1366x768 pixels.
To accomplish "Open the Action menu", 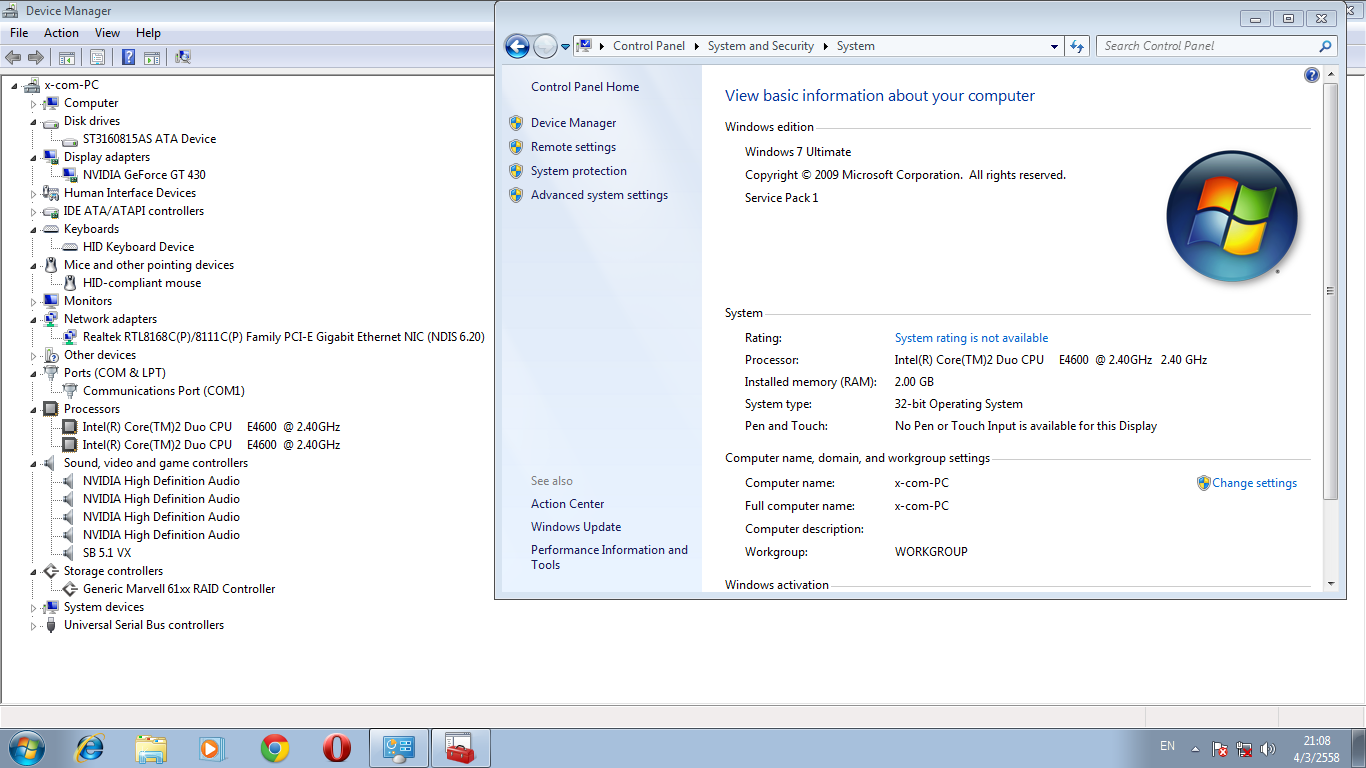I will (x=61, y=33).
